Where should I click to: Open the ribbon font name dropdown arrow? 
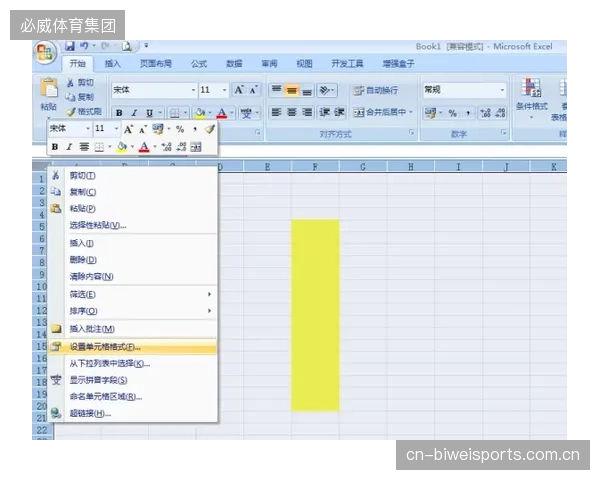193,90
